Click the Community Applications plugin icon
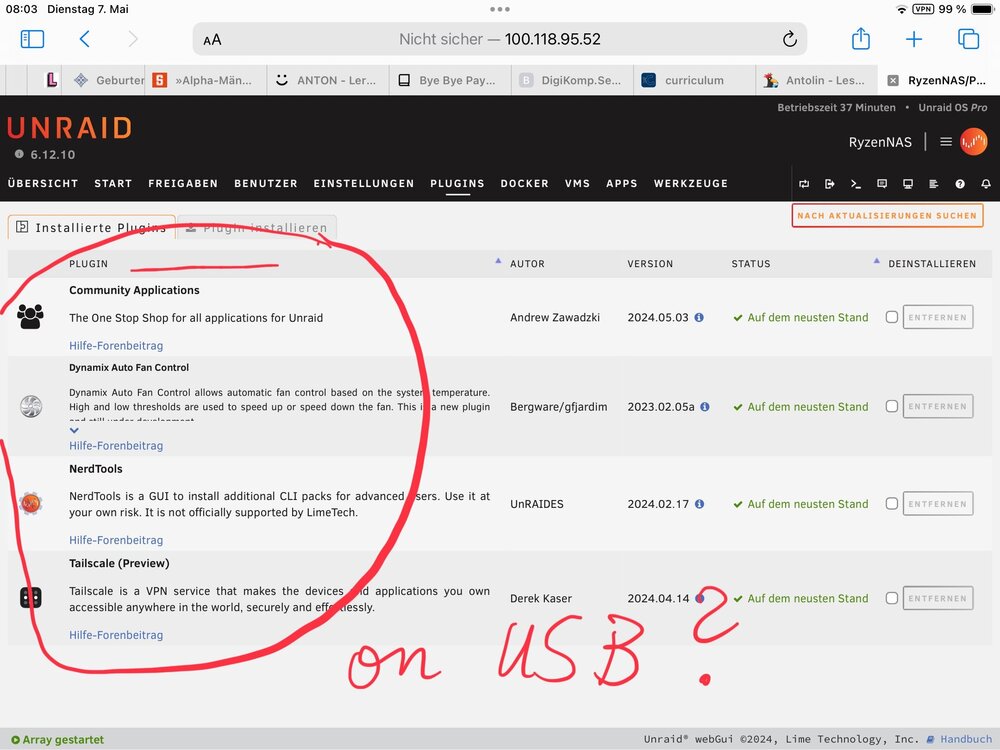1000x750 pixels. (30, 317)
